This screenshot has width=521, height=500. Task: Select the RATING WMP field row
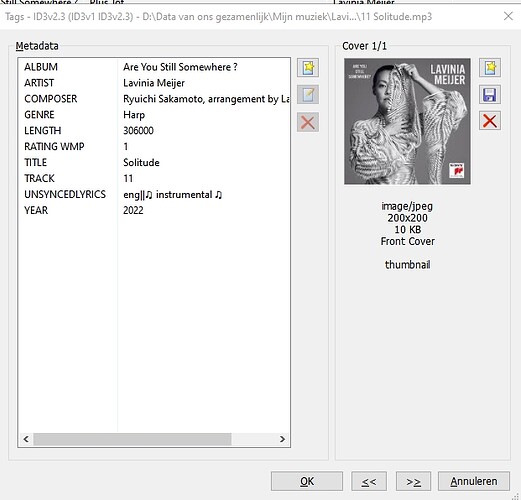pyautogui.click(x=154, y=147)
